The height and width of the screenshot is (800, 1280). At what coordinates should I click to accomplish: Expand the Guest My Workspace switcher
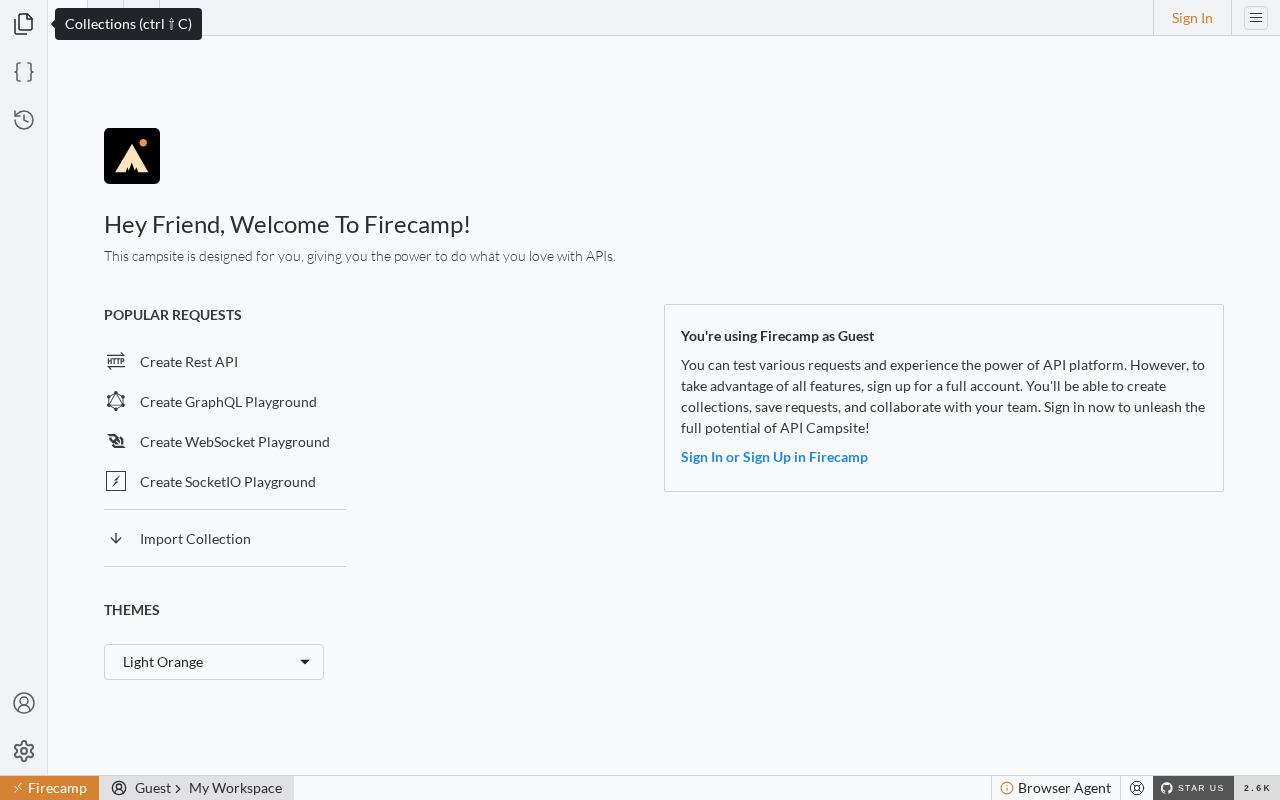coord(197,788)
